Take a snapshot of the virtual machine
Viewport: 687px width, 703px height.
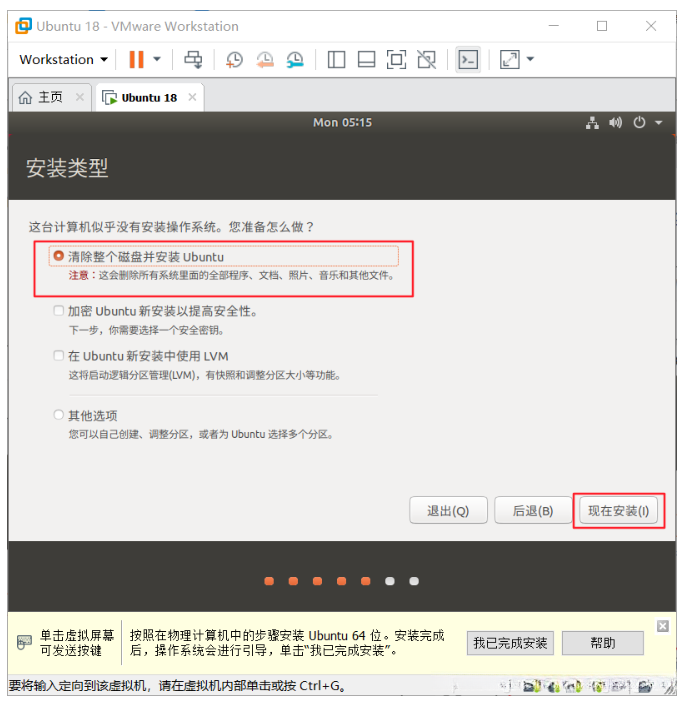click(x=234, y=59)
